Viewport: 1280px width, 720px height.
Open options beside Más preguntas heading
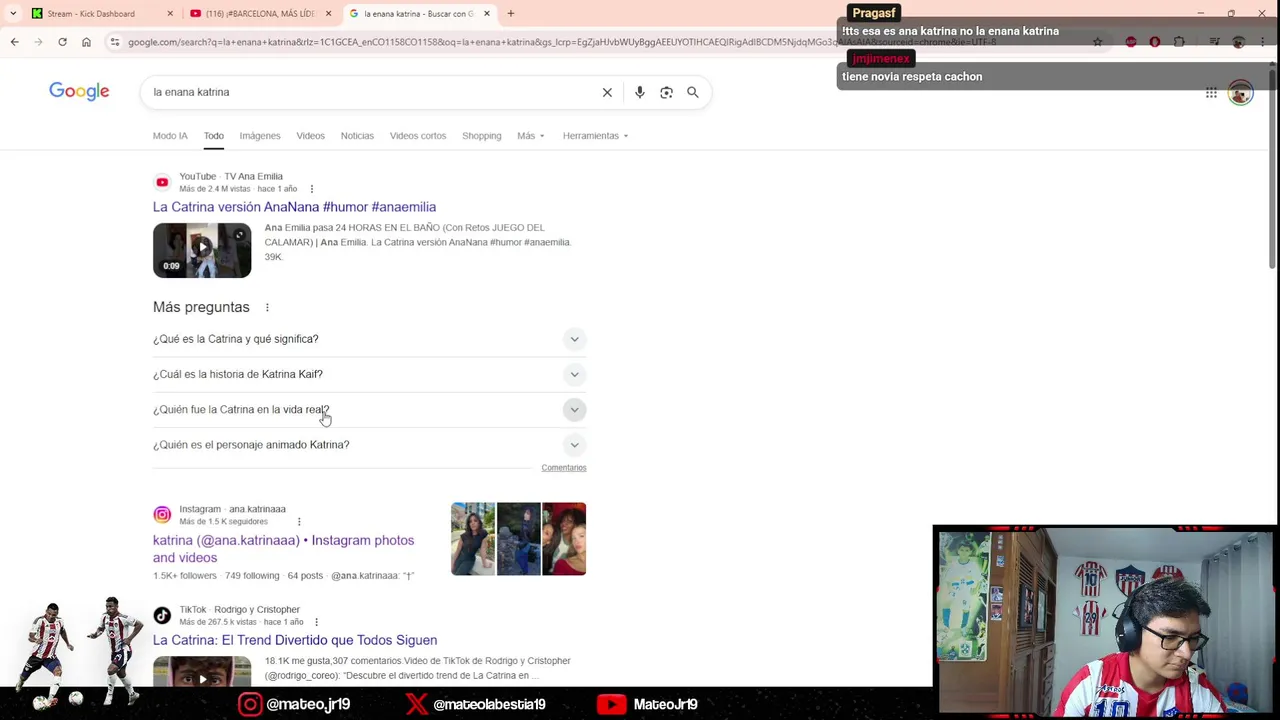pyautogui.click(x=267, y=307)
